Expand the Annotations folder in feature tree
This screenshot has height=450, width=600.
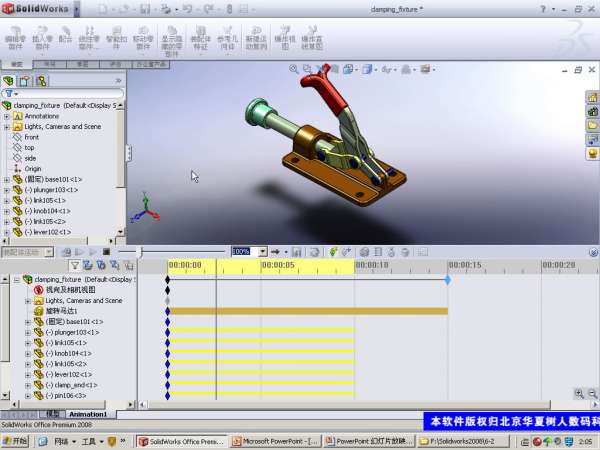7,115
